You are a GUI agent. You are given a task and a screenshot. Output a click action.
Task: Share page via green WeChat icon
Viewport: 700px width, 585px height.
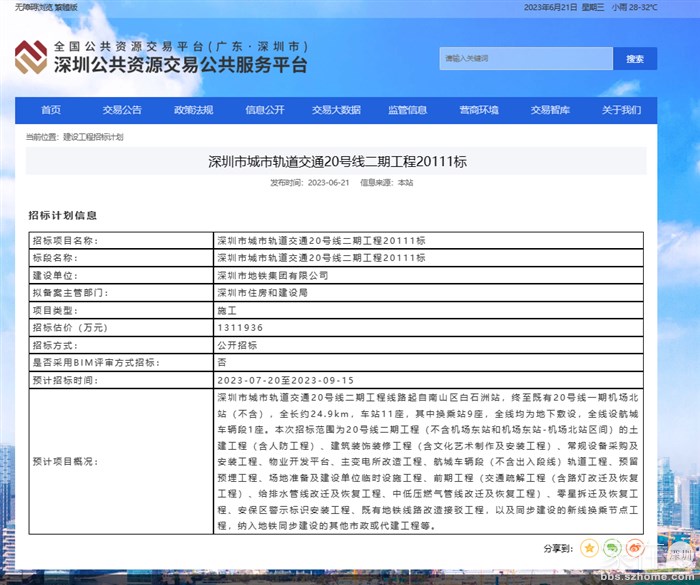pyautogui.click(x=613, y=548)
